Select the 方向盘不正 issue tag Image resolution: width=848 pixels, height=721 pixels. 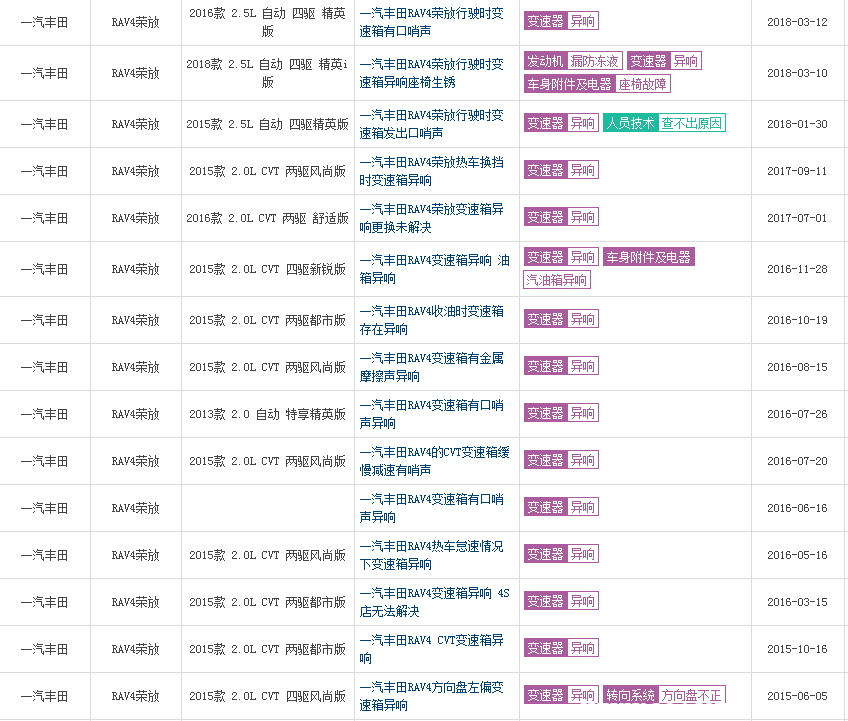(692, 695)
